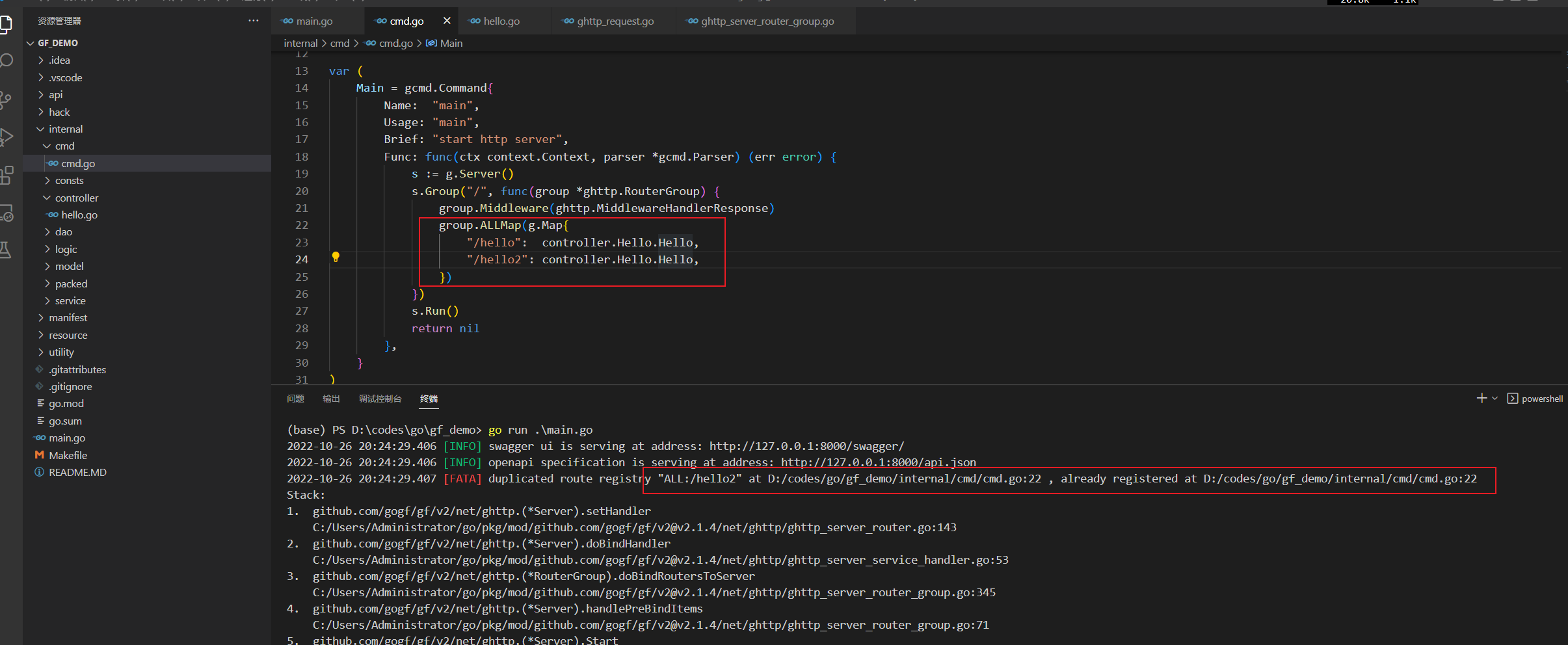Click Main in the breadcrumb bar
This screenshot has height=645, width=1568.
450,43
